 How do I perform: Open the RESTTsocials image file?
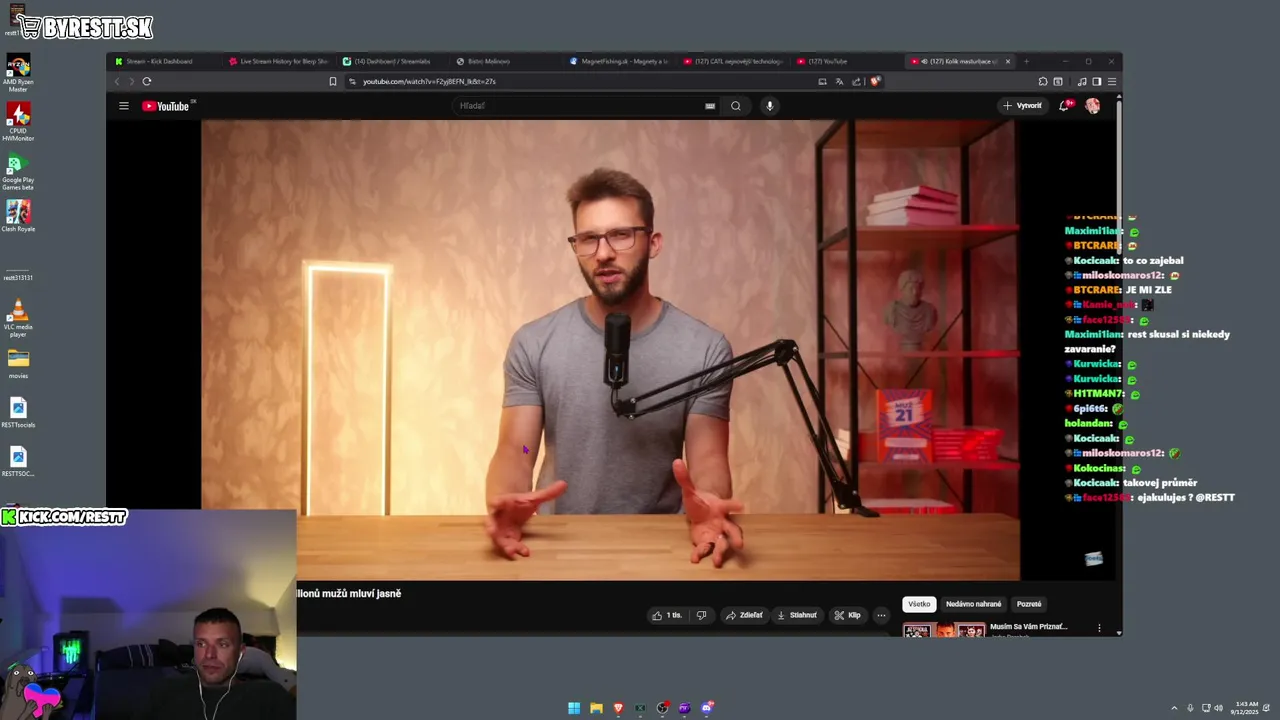tap(18, 412)
